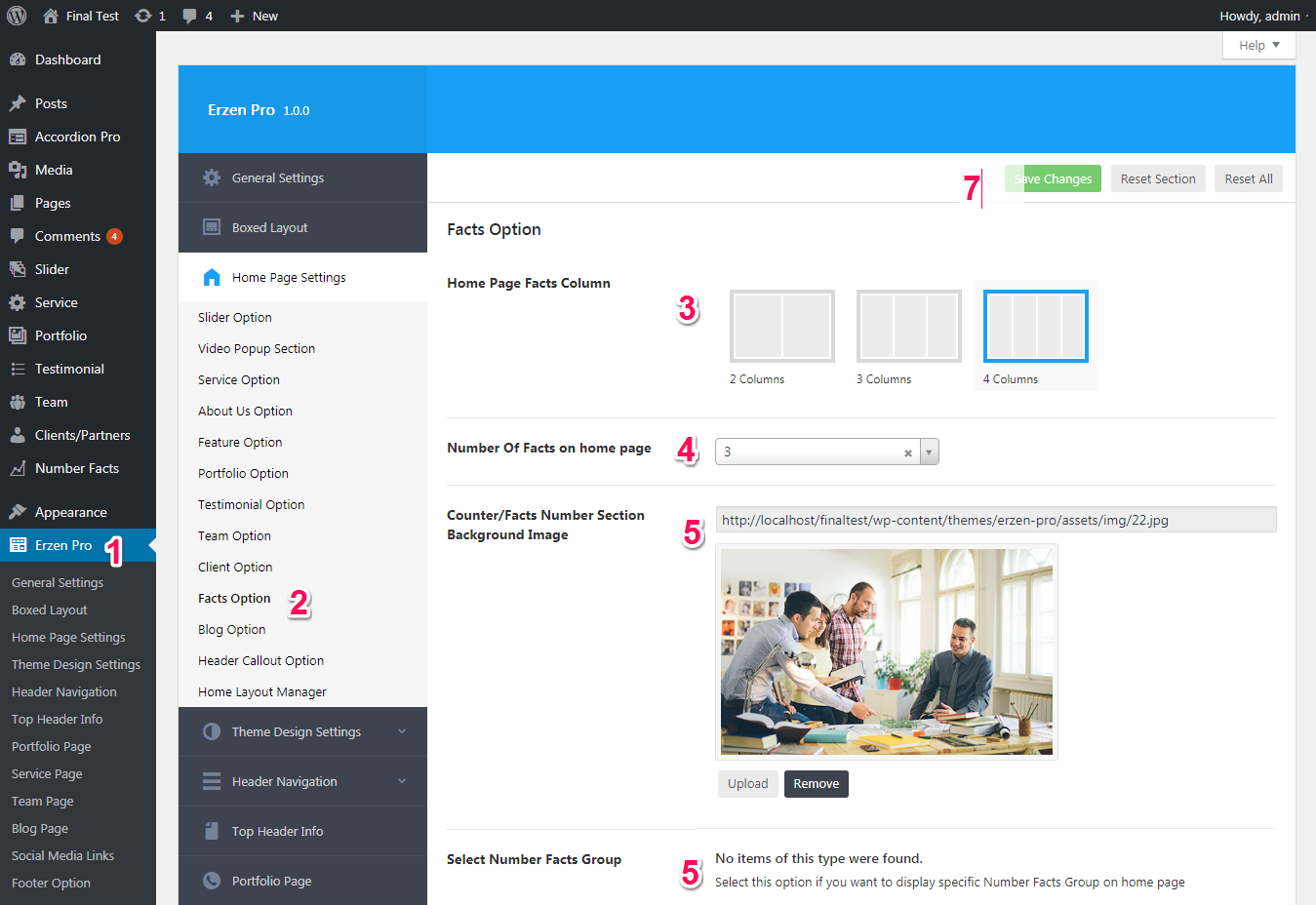Click the Testimonial list icon
The height and width of the screenshot is (905, 1316).
(18, 369)
